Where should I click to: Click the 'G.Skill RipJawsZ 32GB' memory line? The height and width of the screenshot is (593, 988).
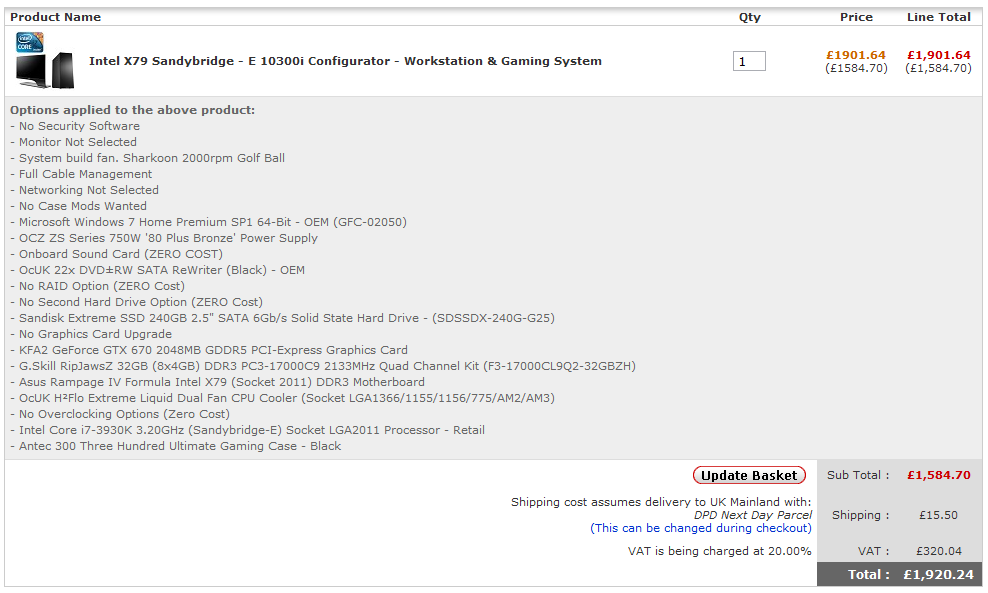point(323,366)
